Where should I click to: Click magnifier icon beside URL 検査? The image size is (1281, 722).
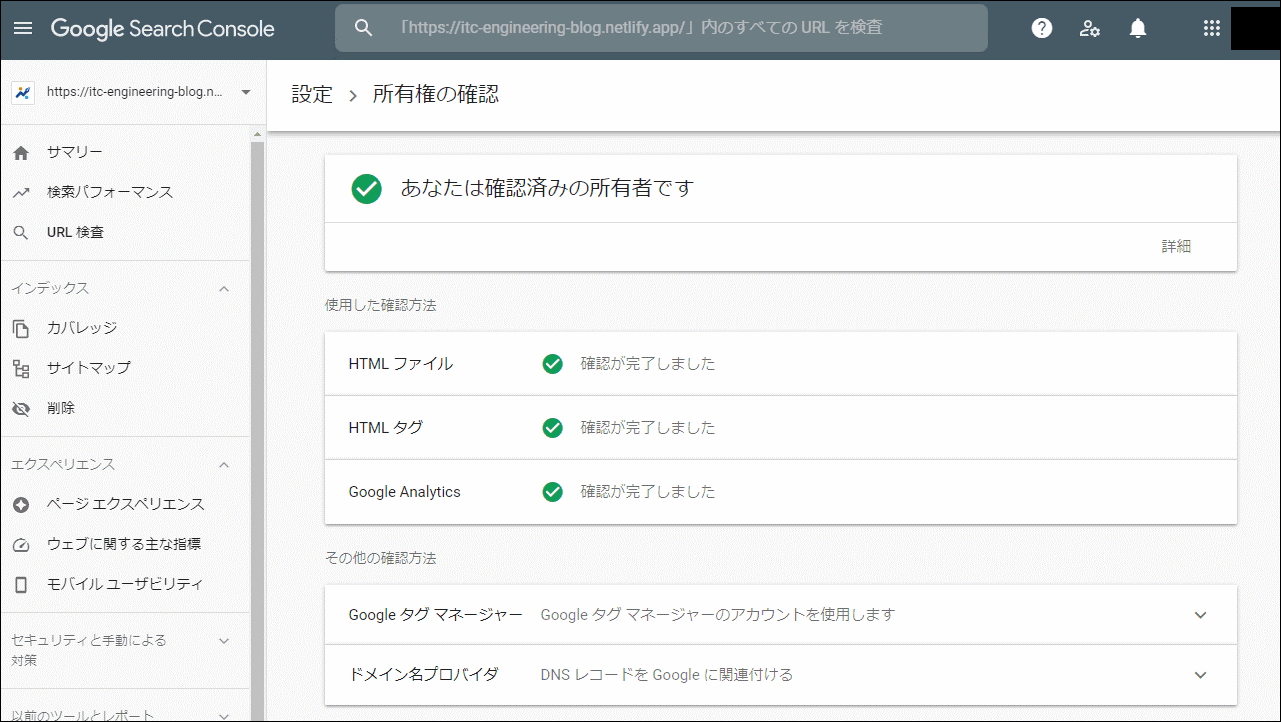coord(21,233)
